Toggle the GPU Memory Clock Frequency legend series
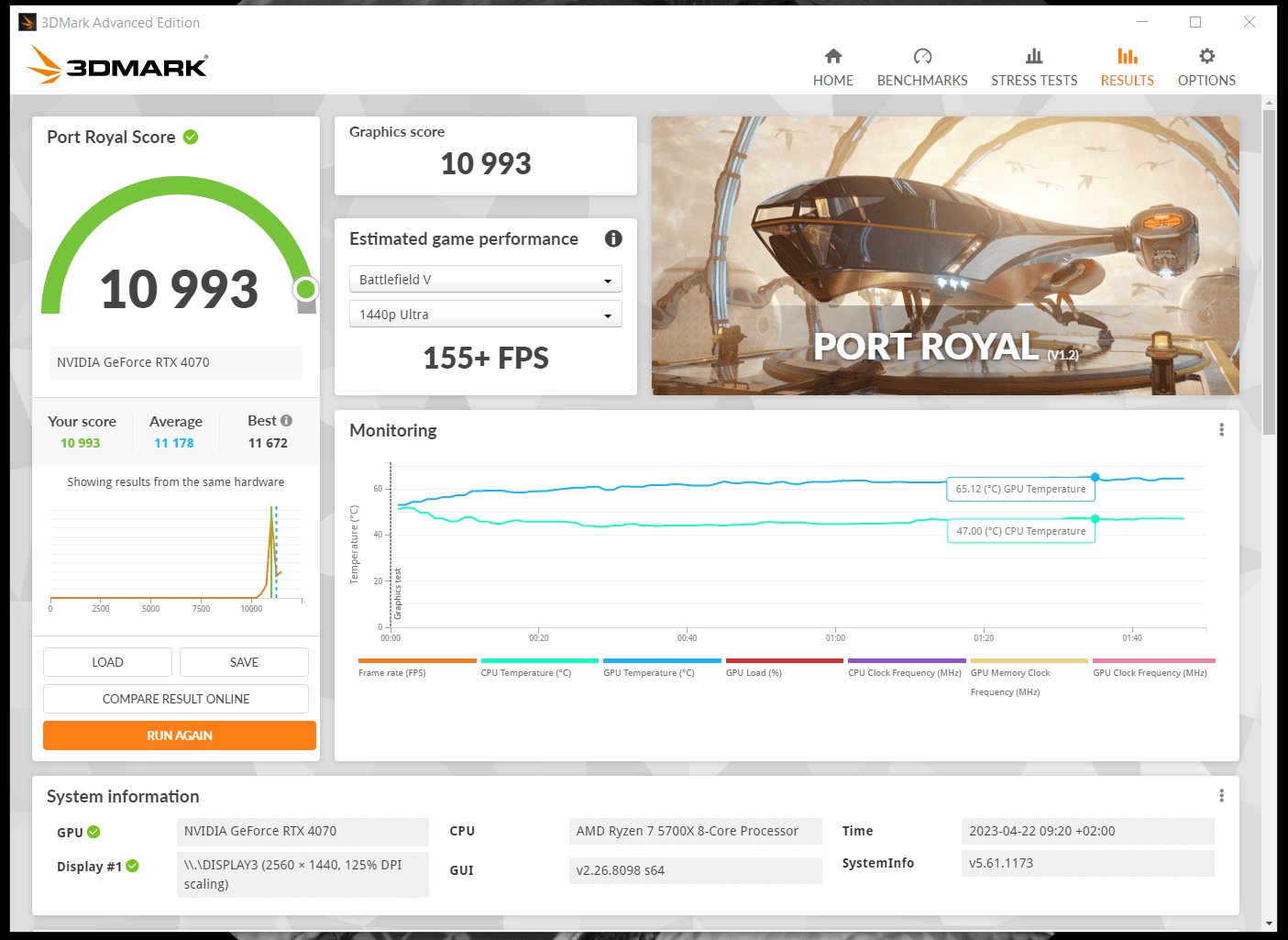 (1029, 678)
